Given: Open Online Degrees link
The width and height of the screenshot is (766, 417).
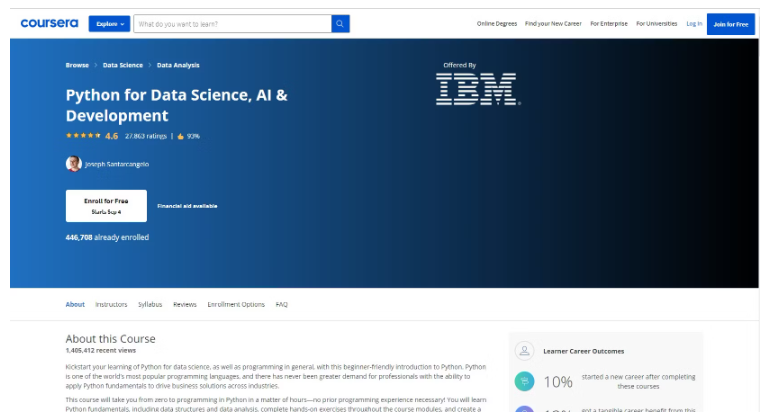Looking at the screenshot, I should click(497, 23).
